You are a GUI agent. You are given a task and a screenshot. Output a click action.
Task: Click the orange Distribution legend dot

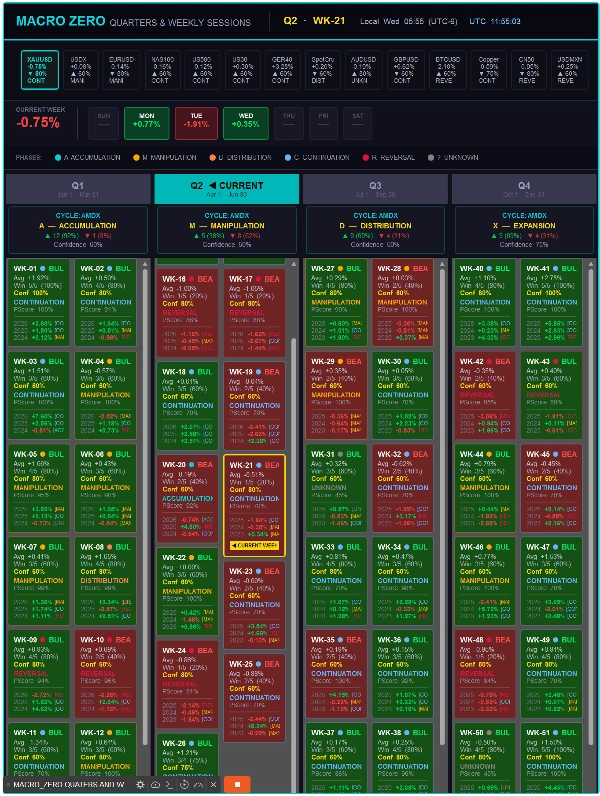tap(213, 157)
